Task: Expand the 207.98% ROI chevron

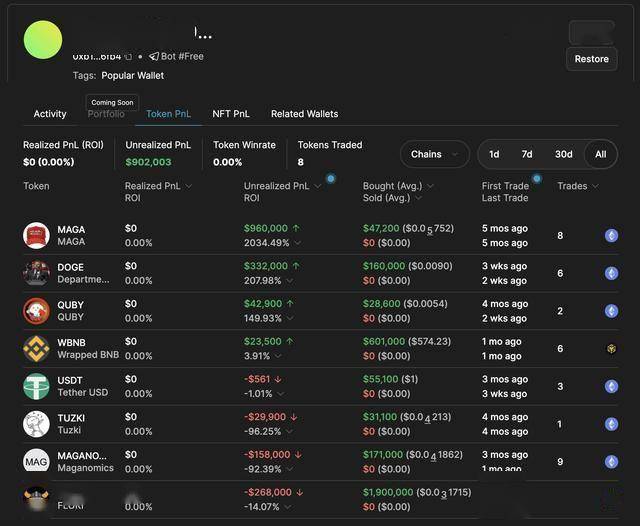Action: coord(290,281)
